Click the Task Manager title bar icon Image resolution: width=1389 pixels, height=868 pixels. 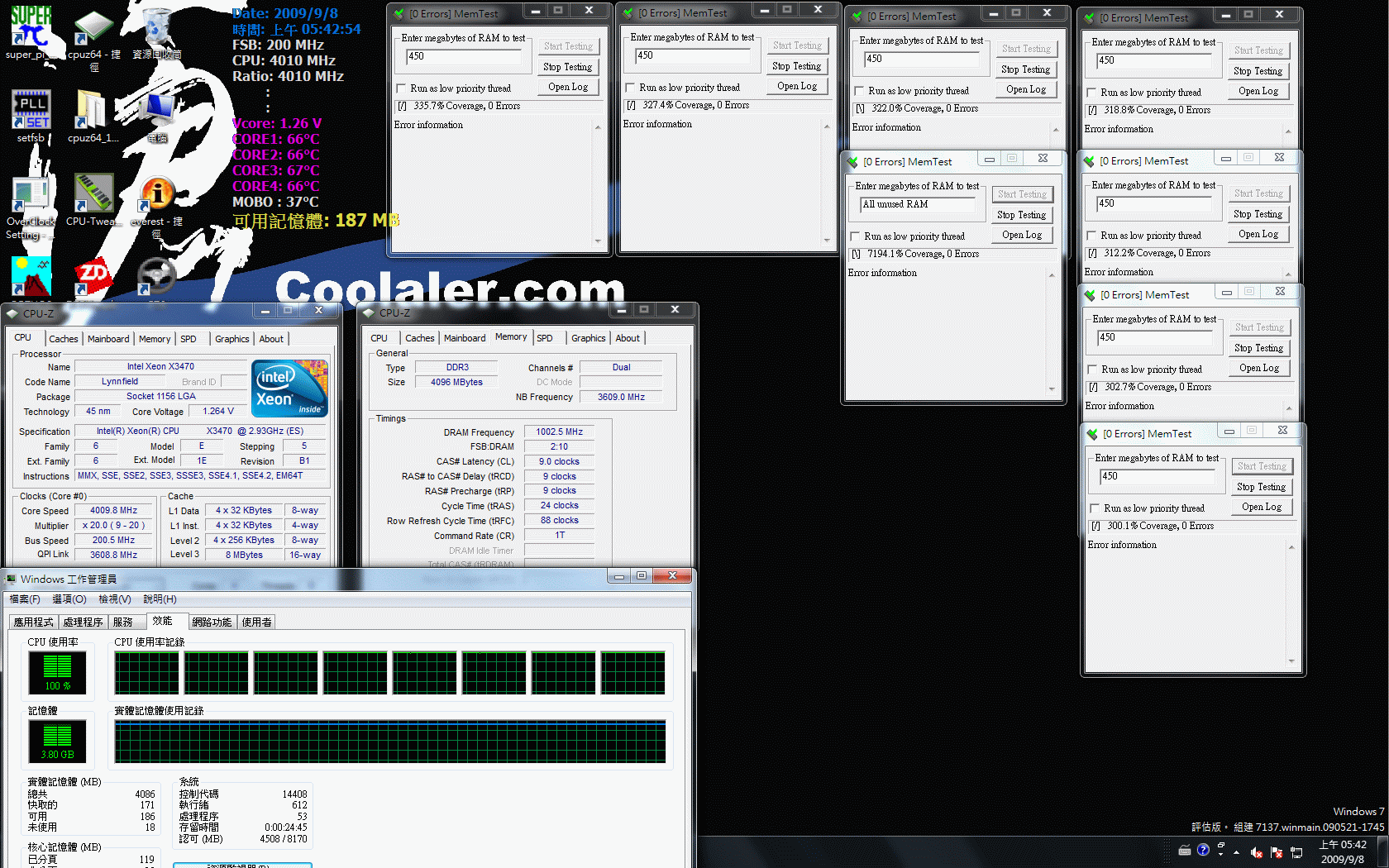tap(11, 579)
